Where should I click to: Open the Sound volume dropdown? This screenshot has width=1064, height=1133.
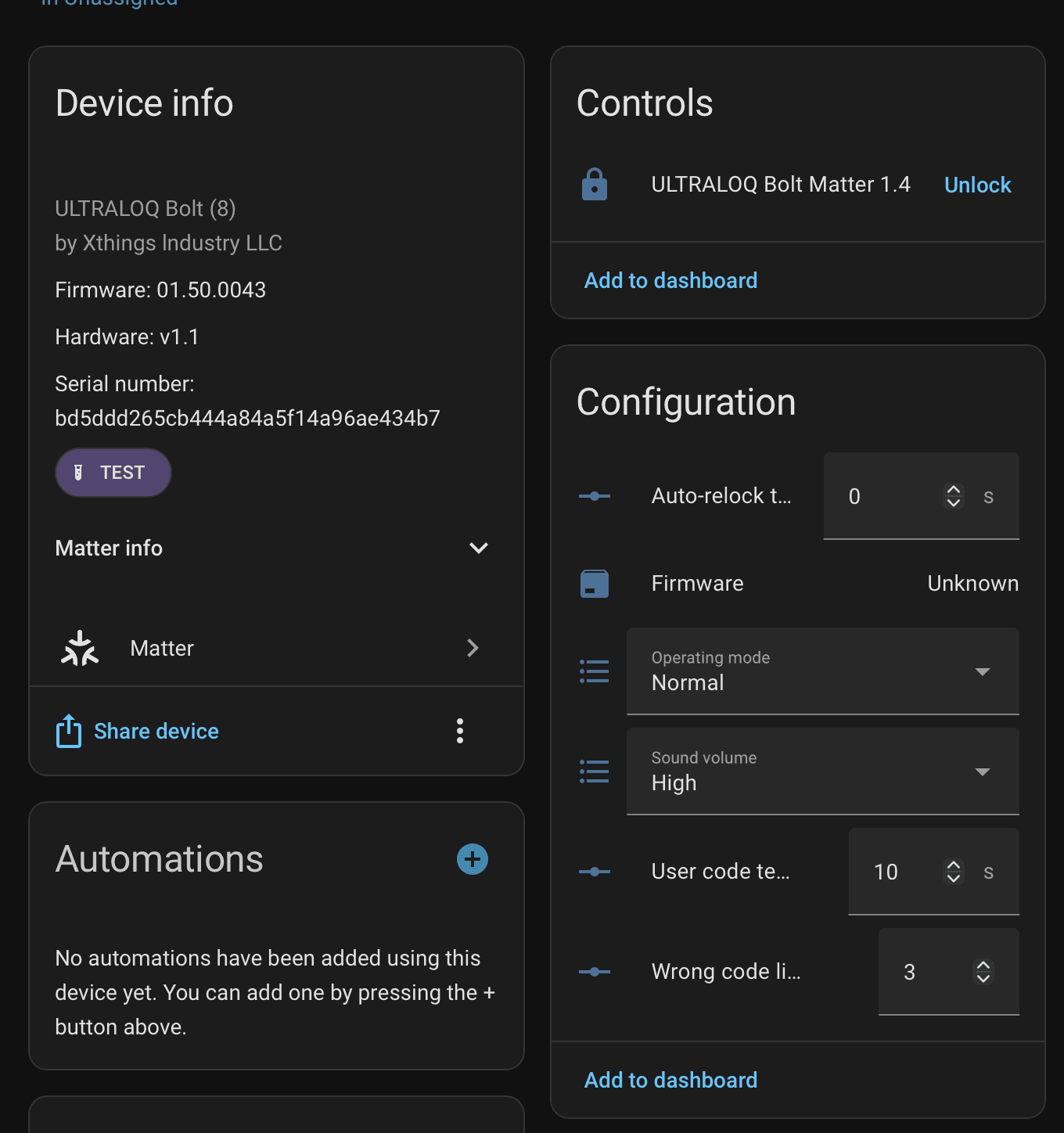coord(822,772)
